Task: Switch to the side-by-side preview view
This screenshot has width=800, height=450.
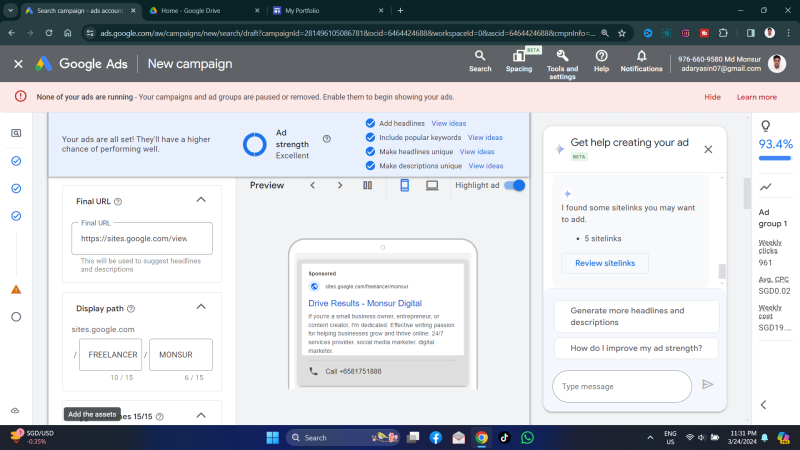Action: pyautogui.click(x=367, y=185)
